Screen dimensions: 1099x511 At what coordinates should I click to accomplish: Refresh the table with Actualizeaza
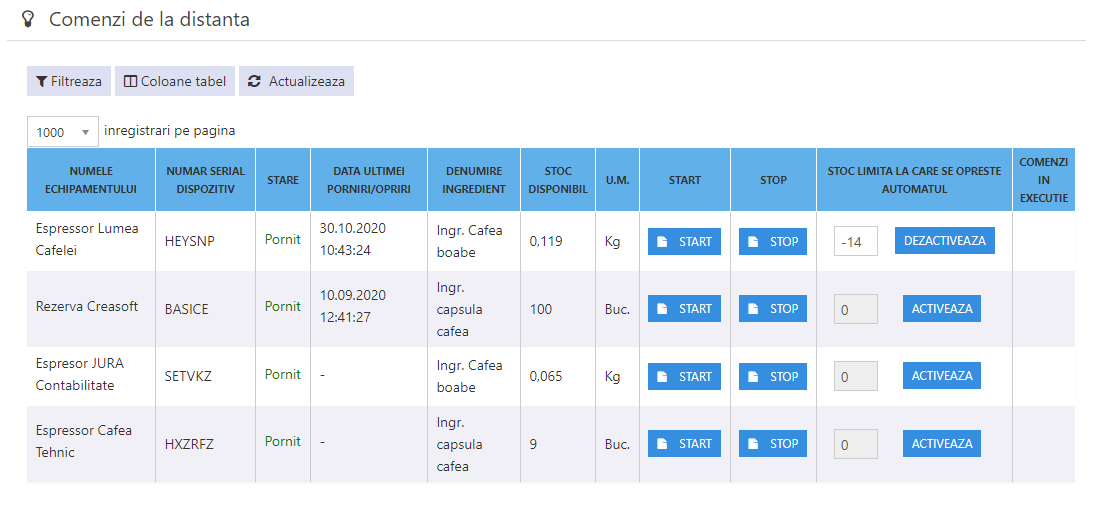[x=296, y=81]
